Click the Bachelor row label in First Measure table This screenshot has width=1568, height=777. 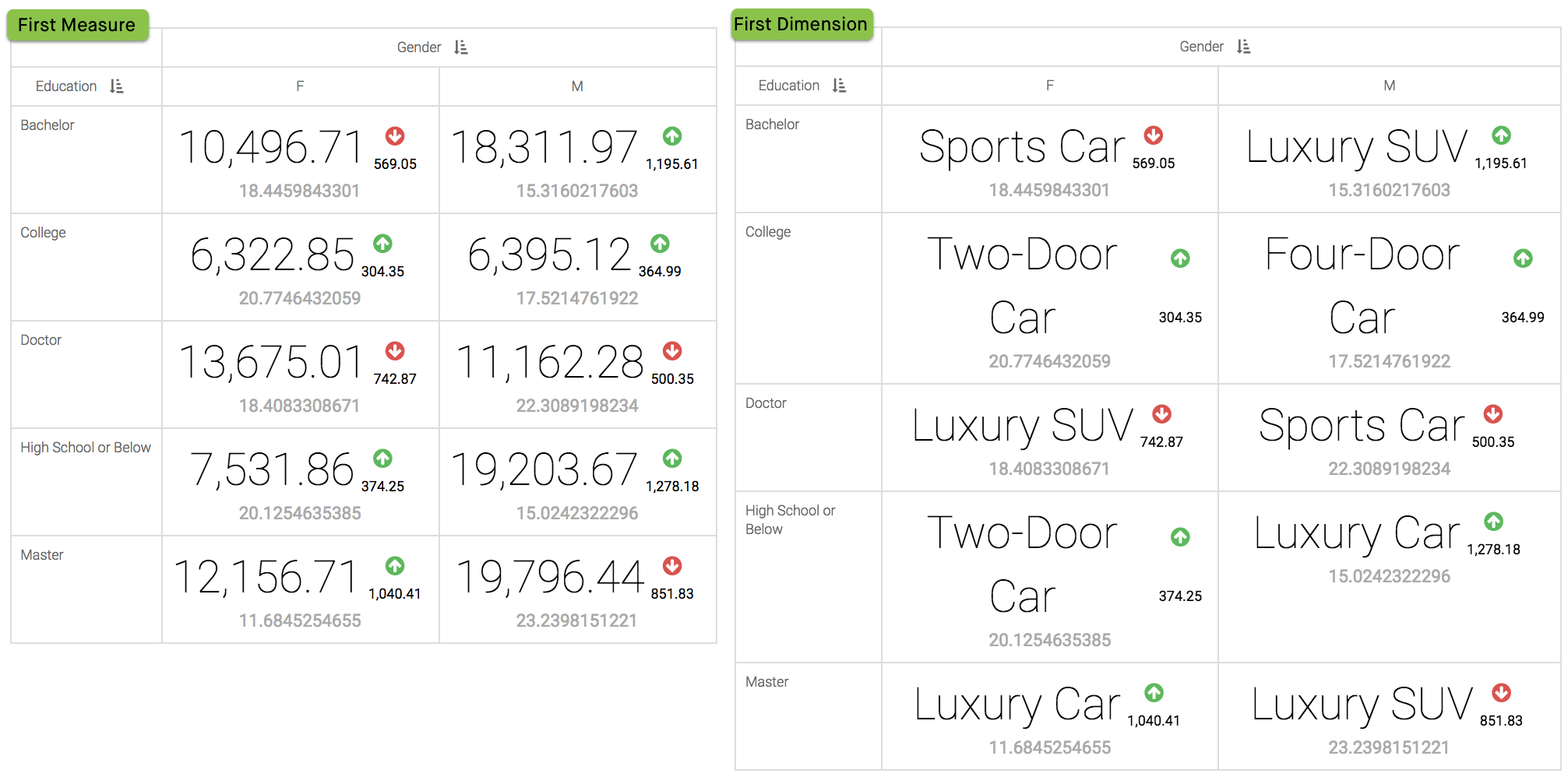[48, 125]
